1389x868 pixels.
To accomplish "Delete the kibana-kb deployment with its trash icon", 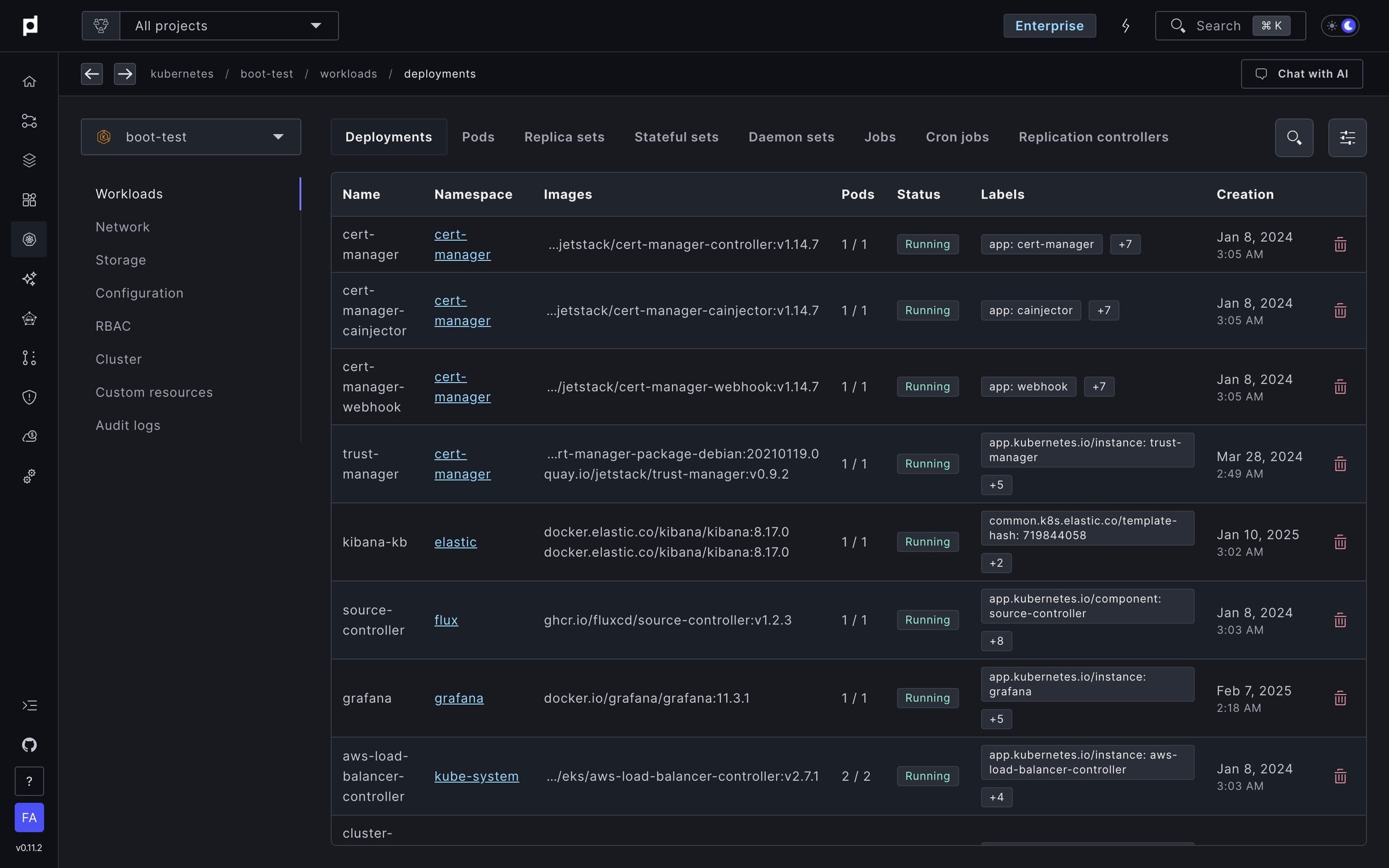I will [x=1340, y=542].
